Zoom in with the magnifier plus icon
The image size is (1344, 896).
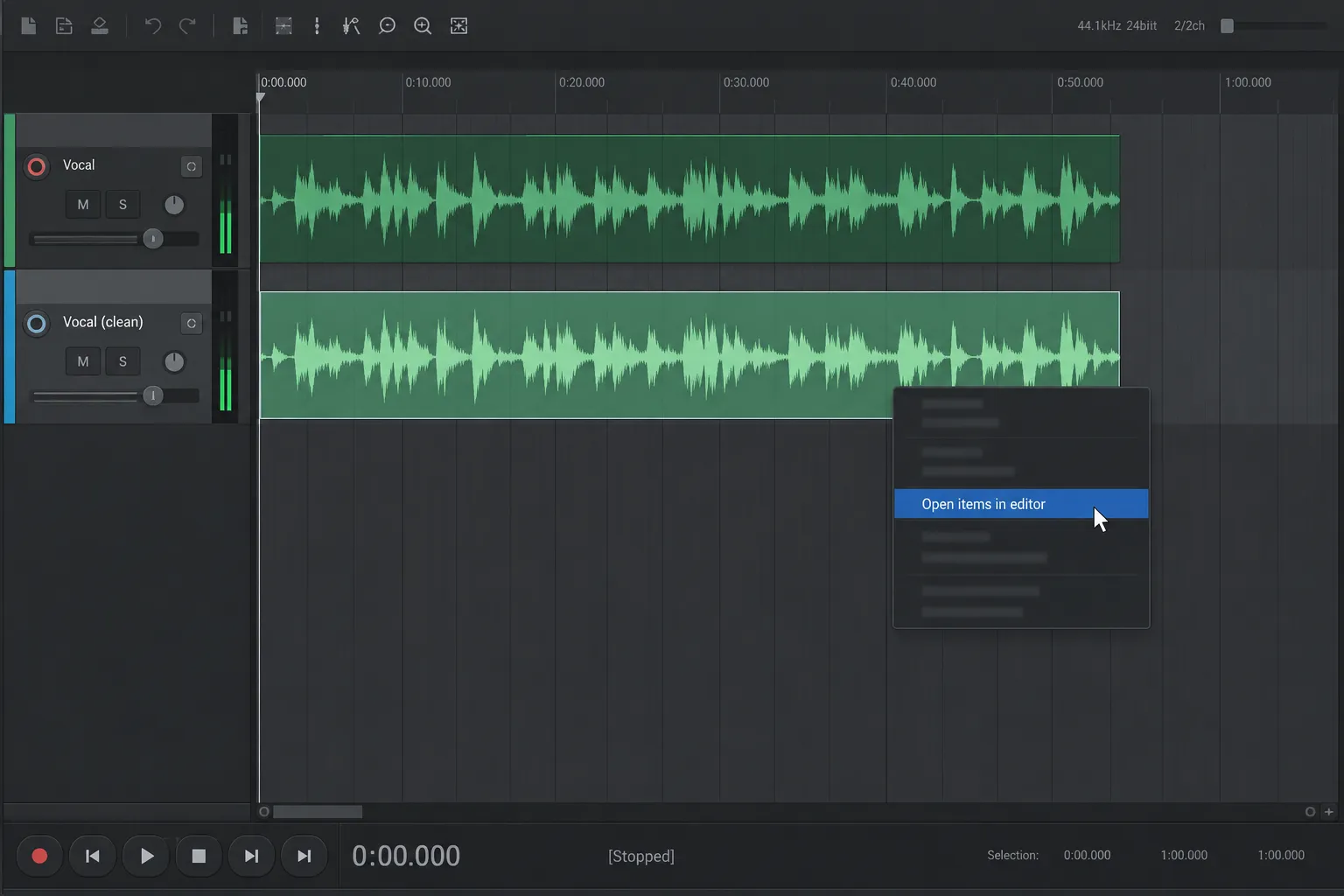tap(423, 26)
